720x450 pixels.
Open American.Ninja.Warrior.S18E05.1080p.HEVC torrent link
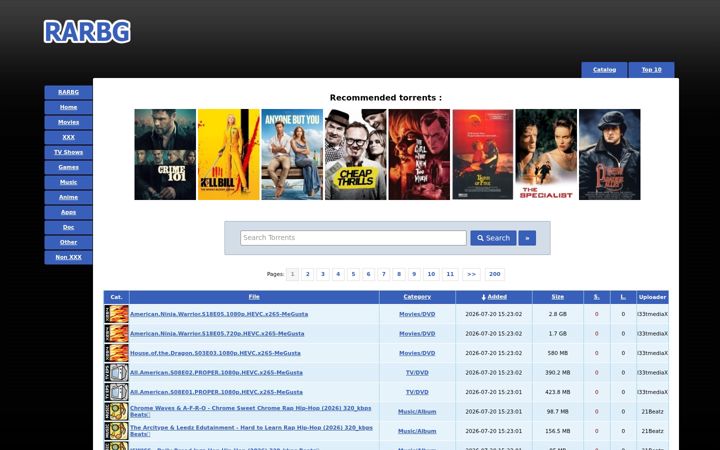(x=219, y=314)
